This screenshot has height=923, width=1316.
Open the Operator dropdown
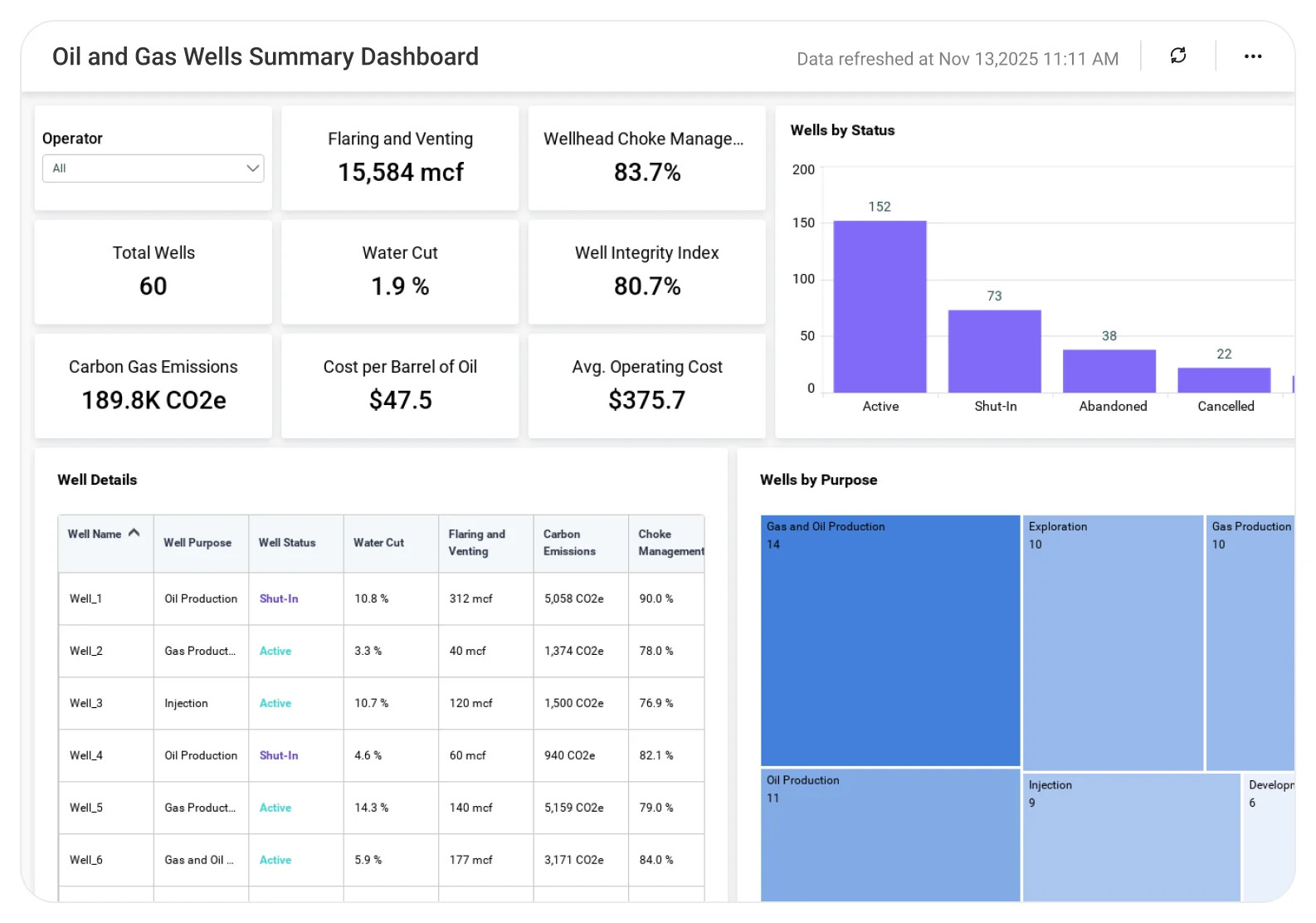click(x=153, y=168)
